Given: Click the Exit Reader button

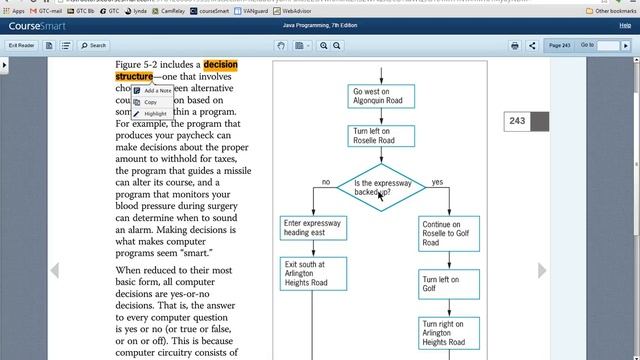Looking at the screenshot, I should coord(21,45).
